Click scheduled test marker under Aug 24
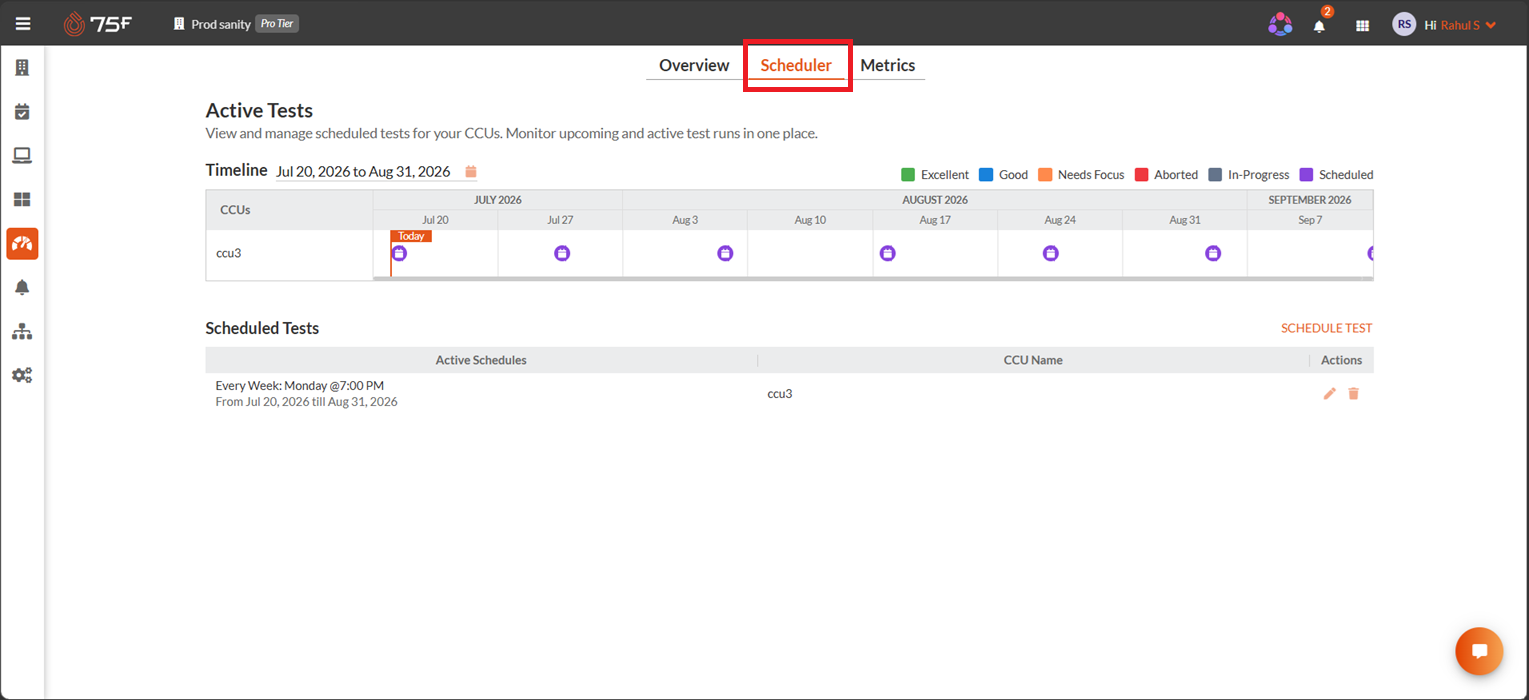1529x700 pixels. (x=1051, y=254)
